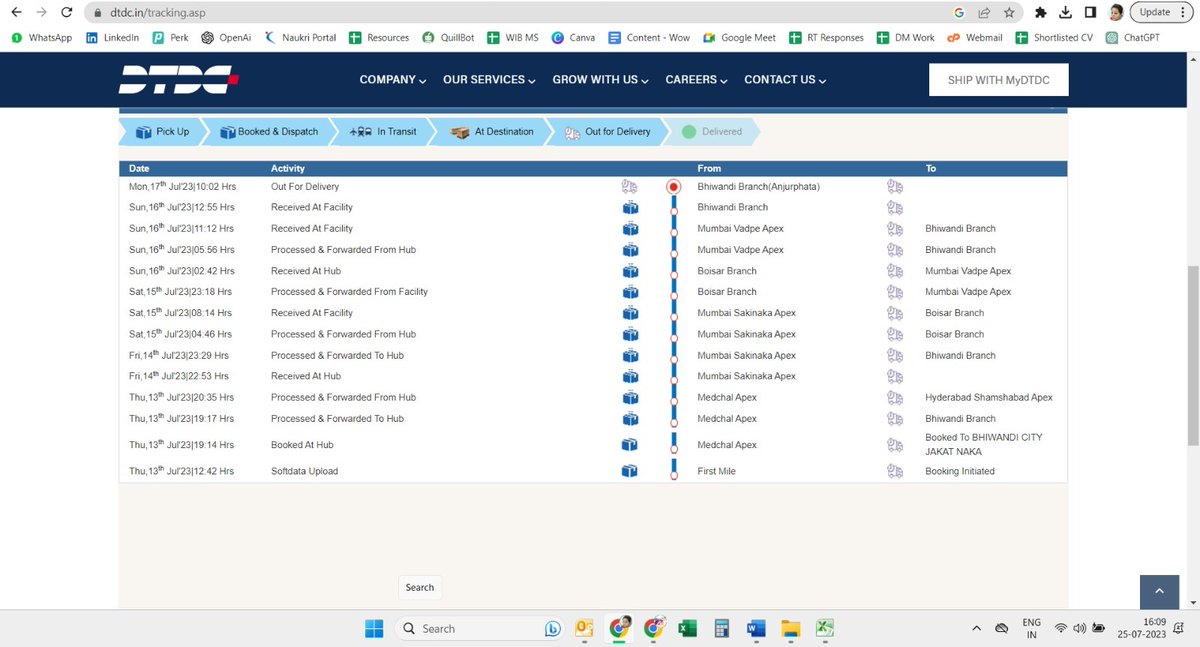Open Excel from the taskbar
Image resolution: width=1200 pixels, height=647 pixels.
(687, 628)
